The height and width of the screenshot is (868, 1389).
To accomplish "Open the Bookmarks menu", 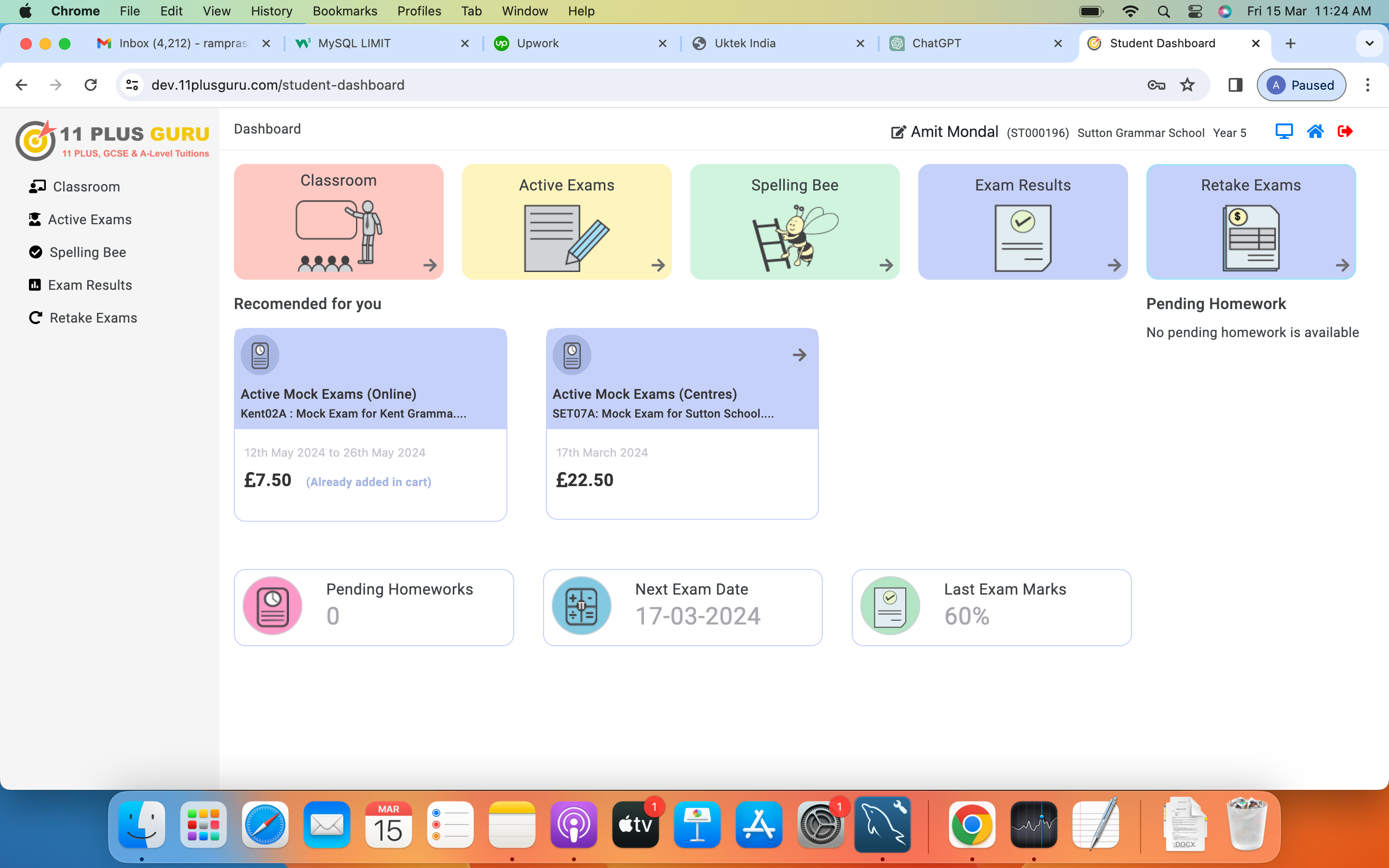I will pos(344,11).
